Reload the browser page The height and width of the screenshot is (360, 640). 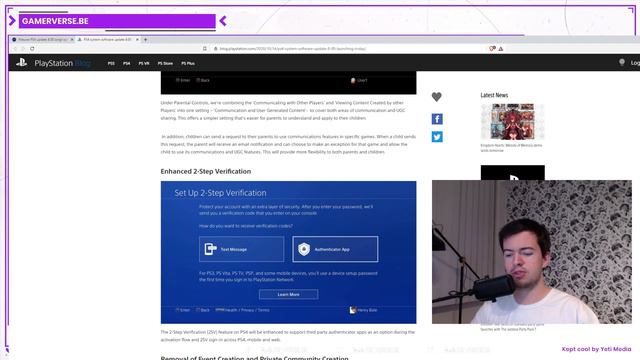point(32,49)
